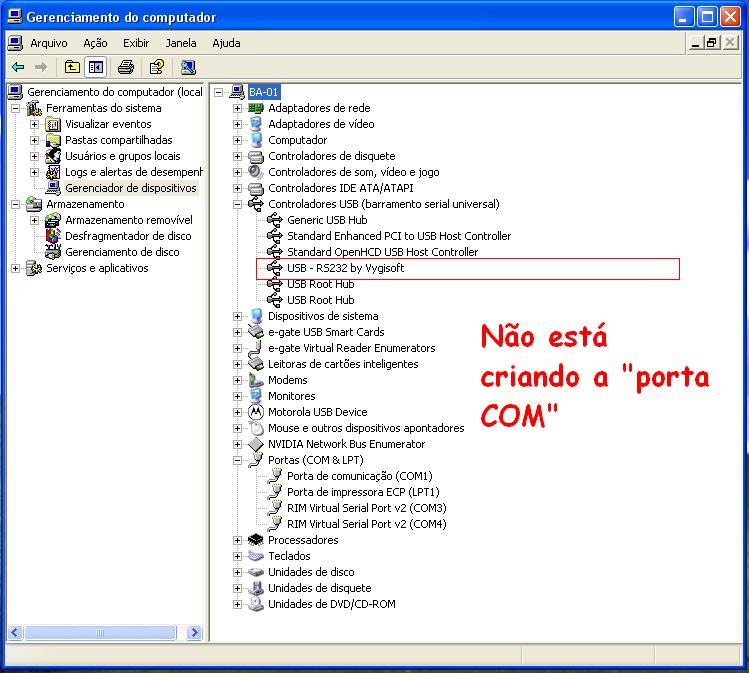Click the Desfragmentador de disco icon
The image size is (749, 673).
click(x=53, y=236)
